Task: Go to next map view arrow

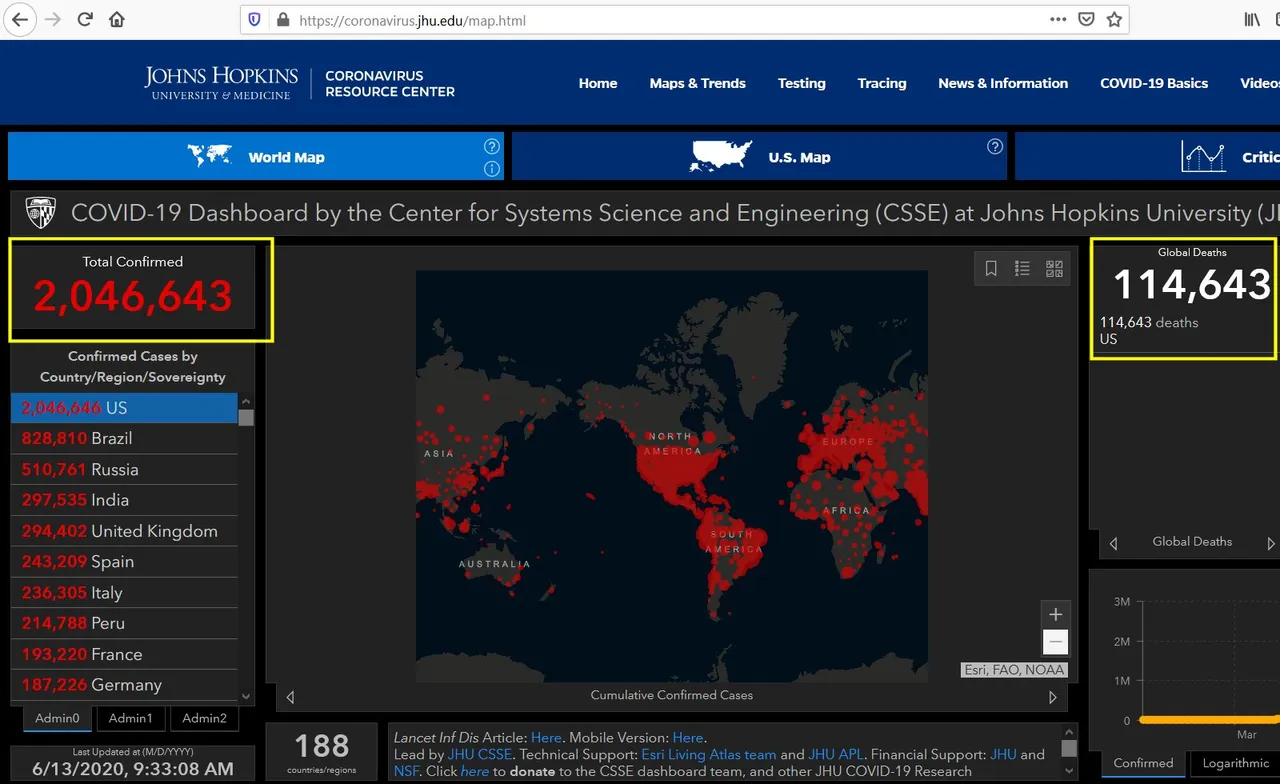Action: click(1053, 697)
